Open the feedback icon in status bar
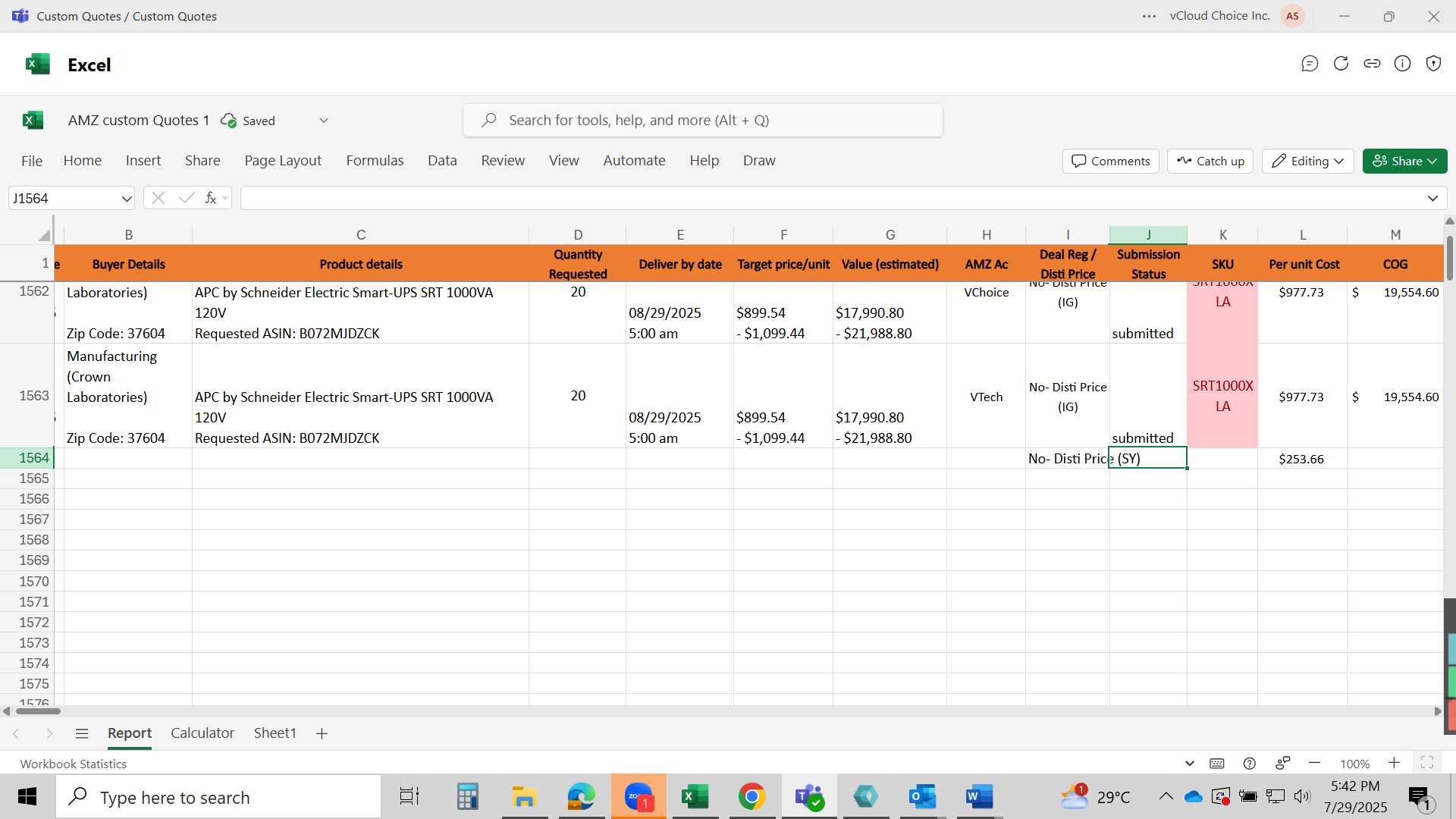 point(1283,763)
